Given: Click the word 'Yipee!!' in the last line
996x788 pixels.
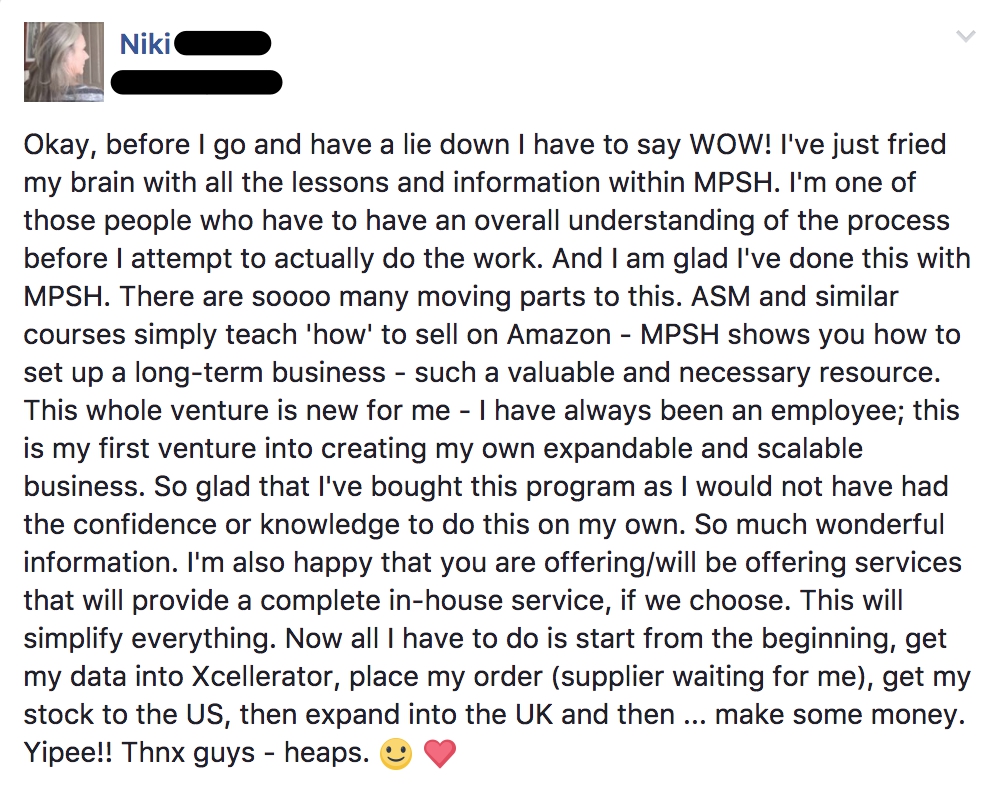Looking at the screenshot, I should 68,753.
